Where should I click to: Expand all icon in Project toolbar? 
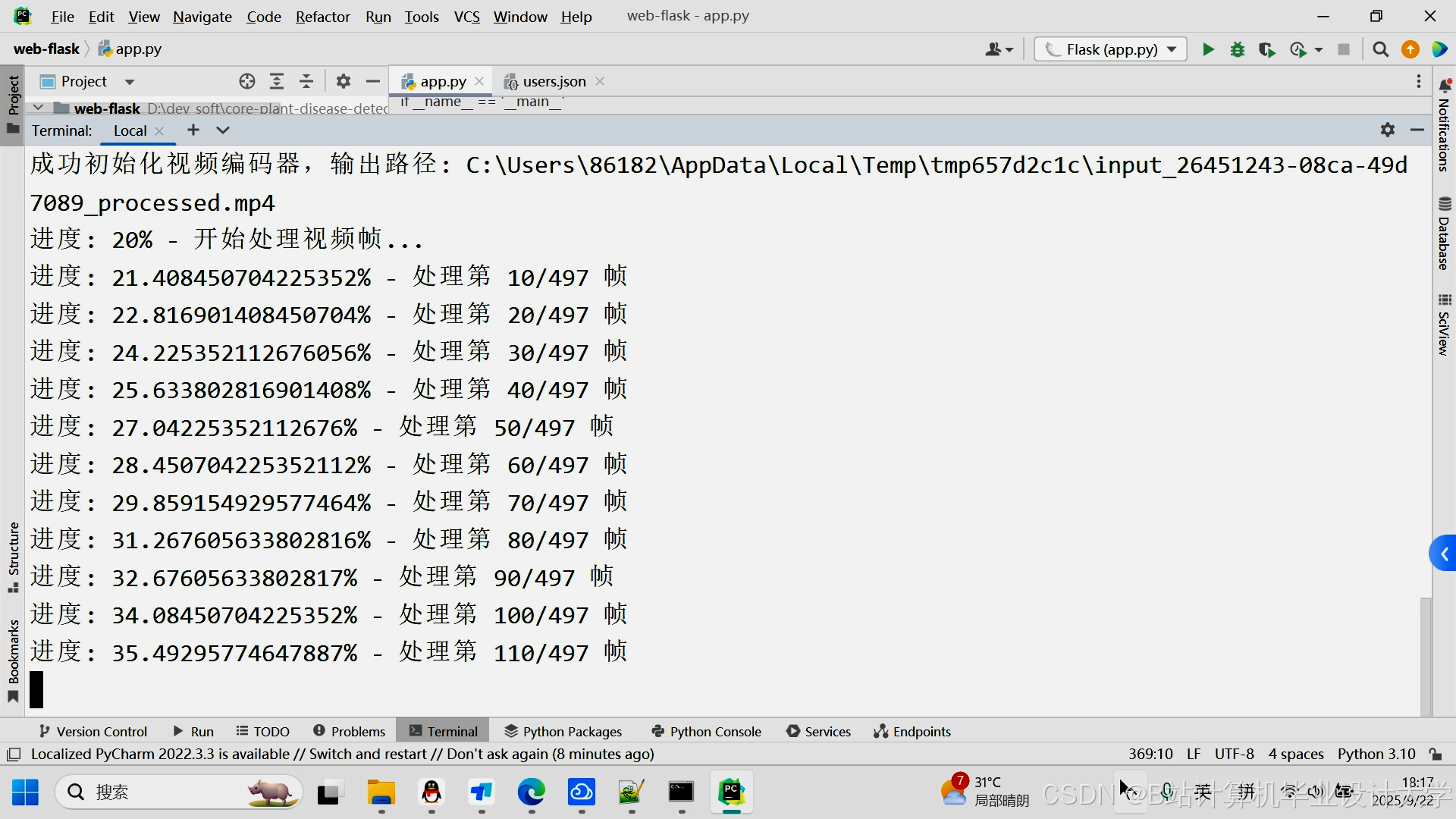point(277,82)
